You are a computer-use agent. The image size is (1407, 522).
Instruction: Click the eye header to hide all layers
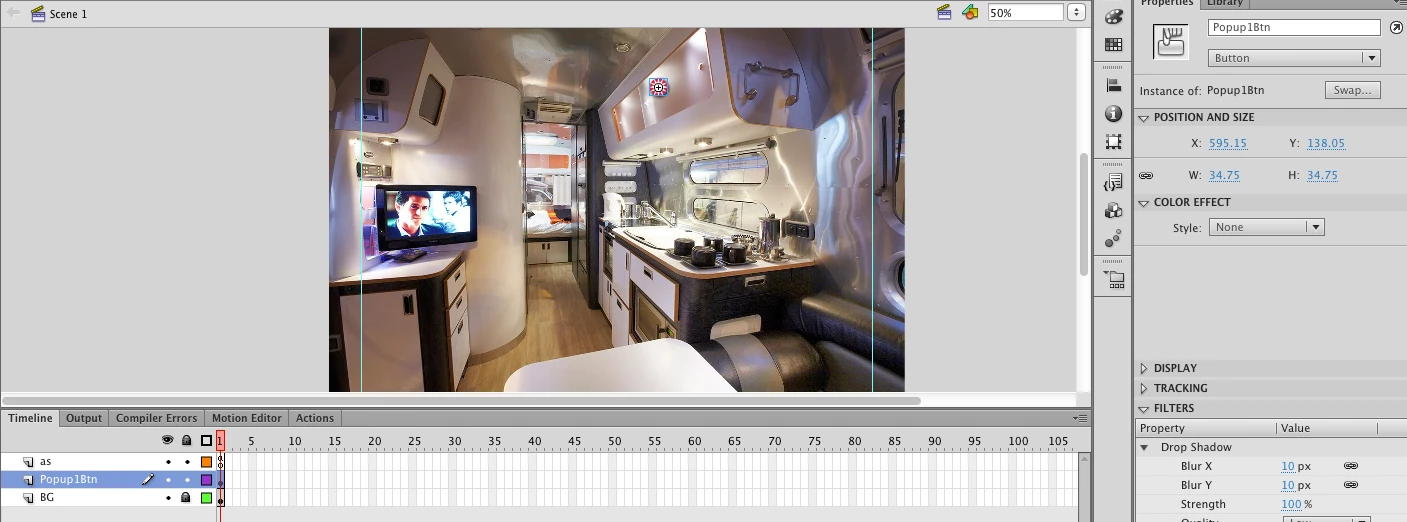tap(168, 440)
